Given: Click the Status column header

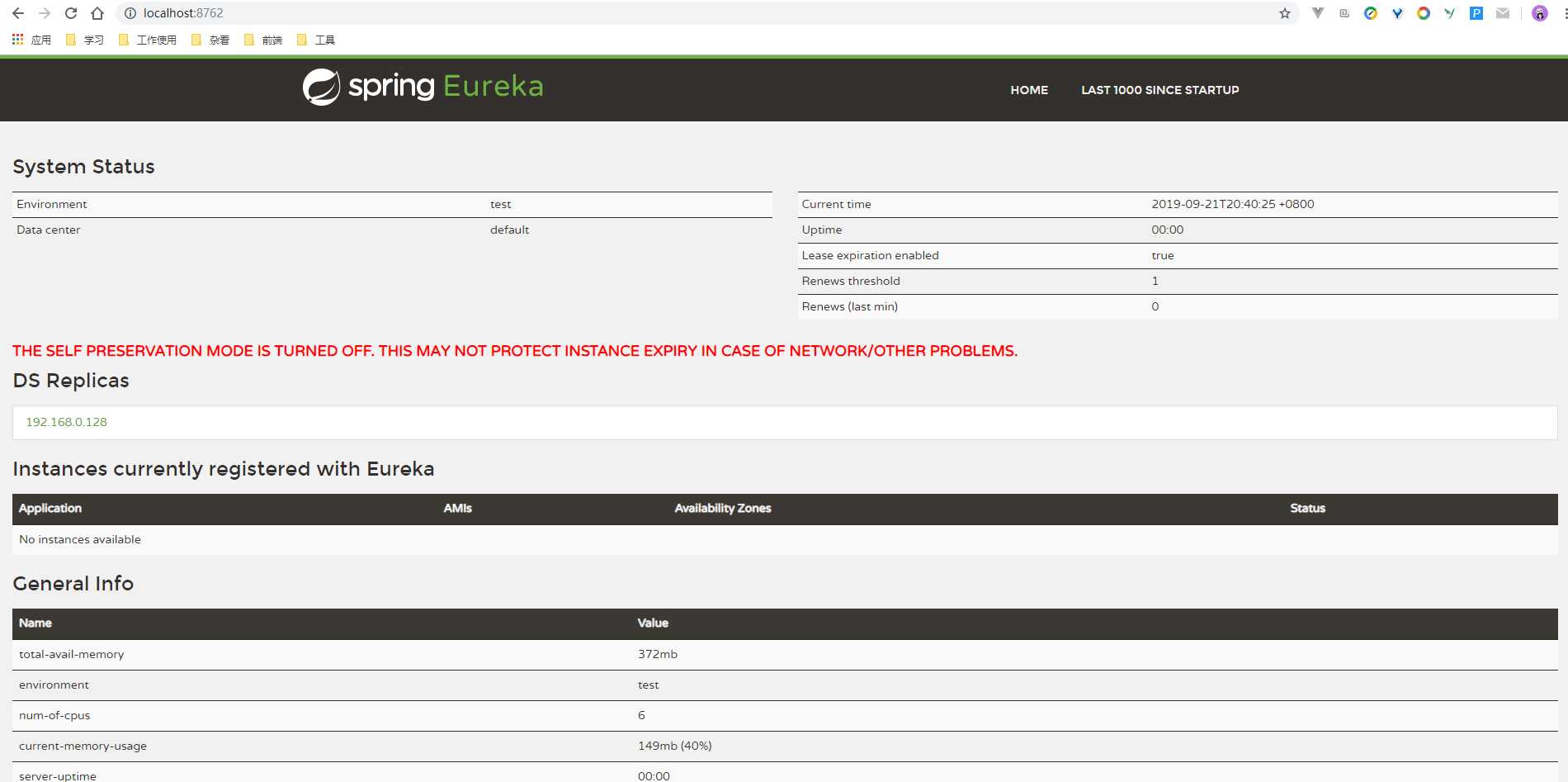Looking at the screenshot, I should point(1308,508).
